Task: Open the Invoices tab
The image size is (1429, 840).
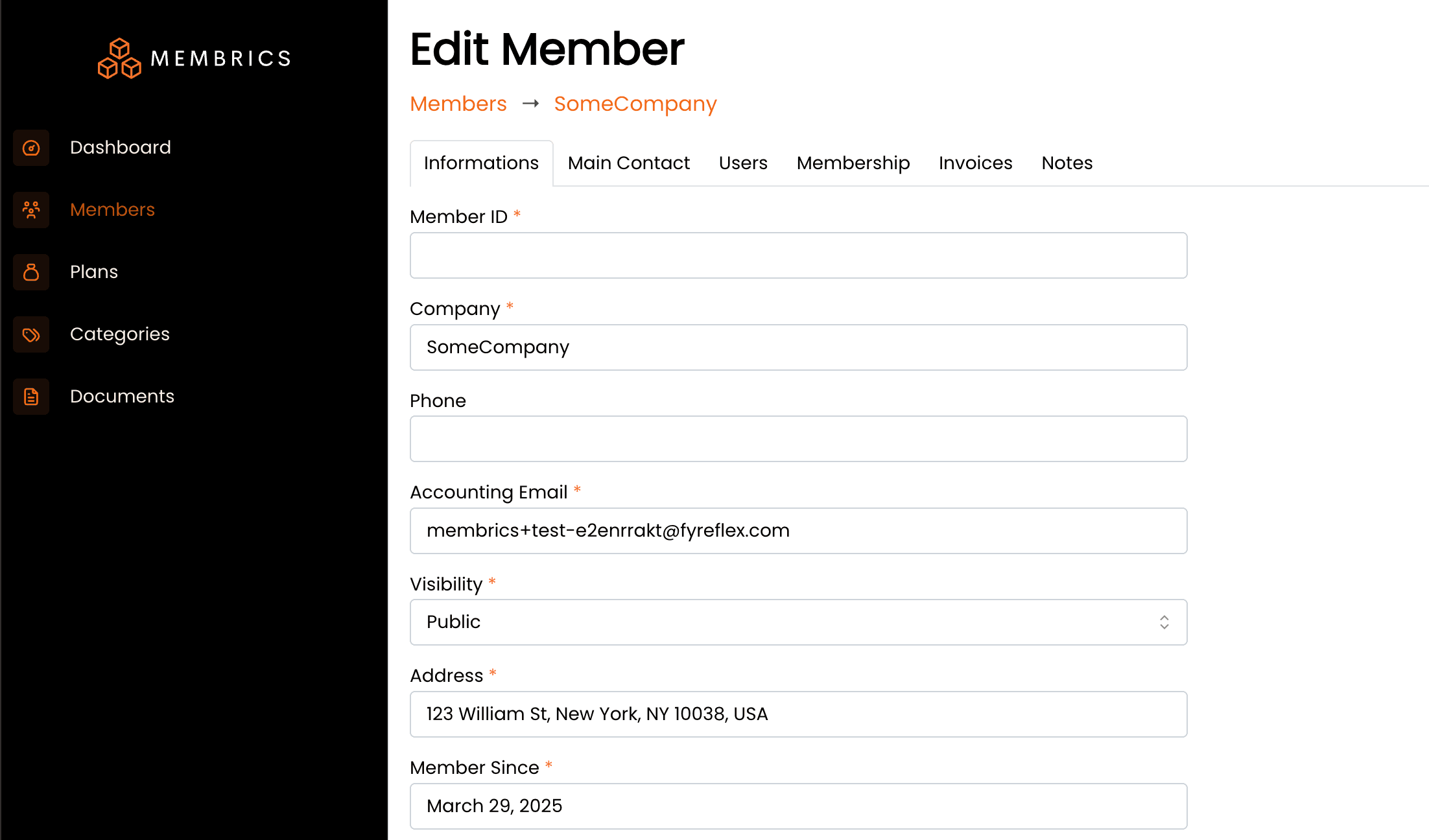Action: point(975,163)
